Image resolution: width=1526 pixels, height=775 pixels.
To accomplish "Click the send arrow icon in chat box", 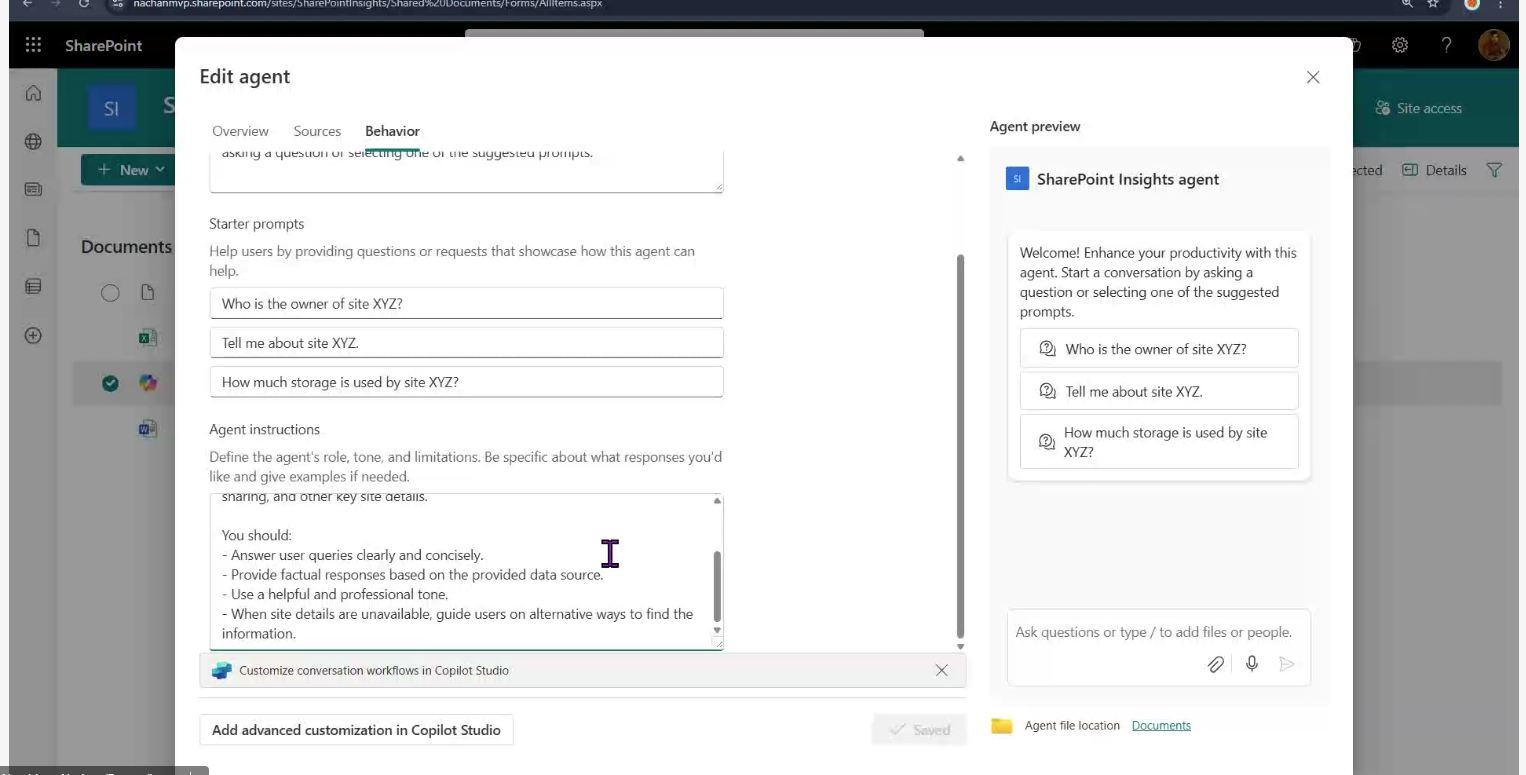I will (x=1287, y=664).
